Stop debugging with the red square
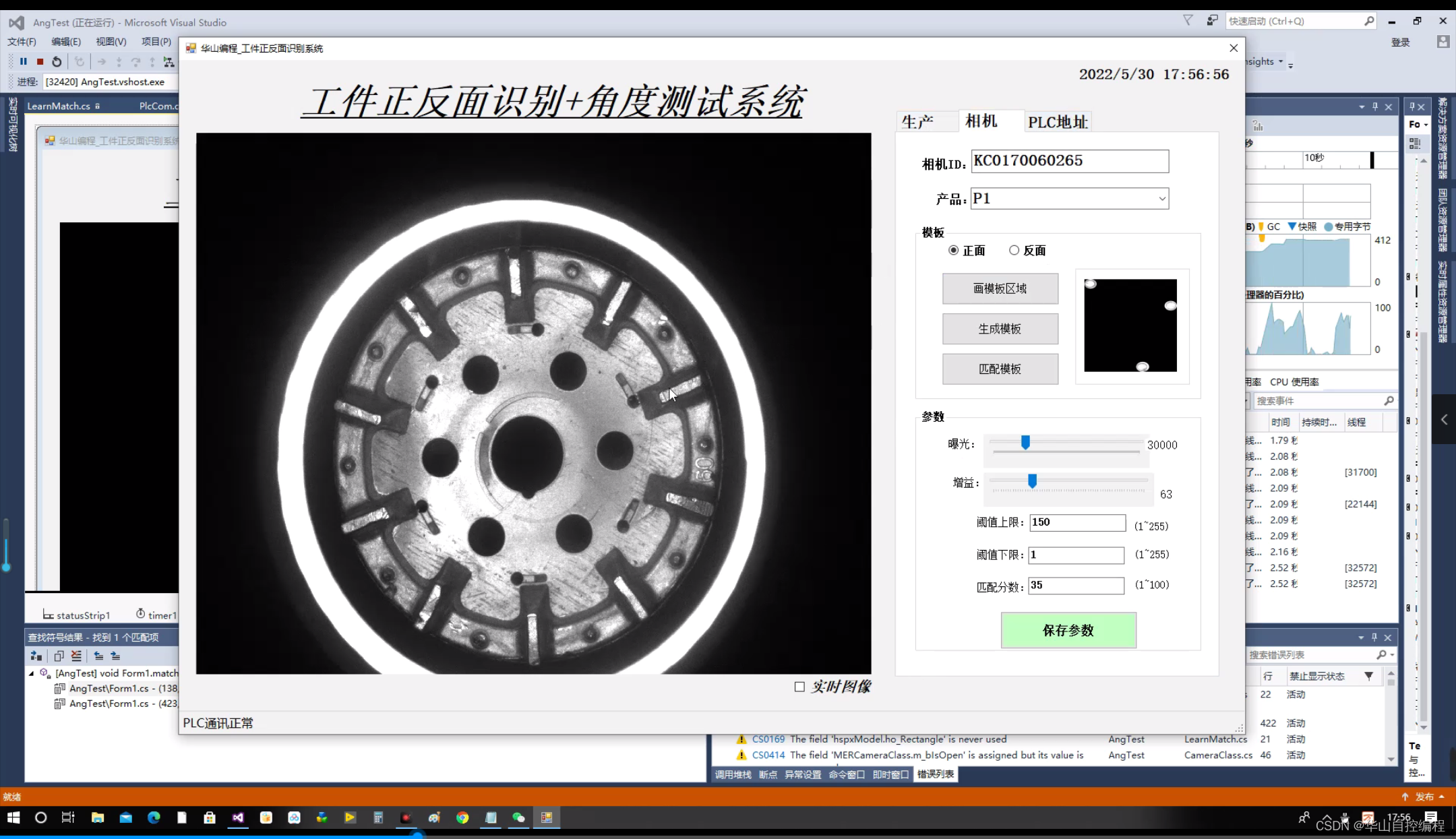Image resolution: width=1456 pixels, height=839 pixels. [x=40, y=61]
